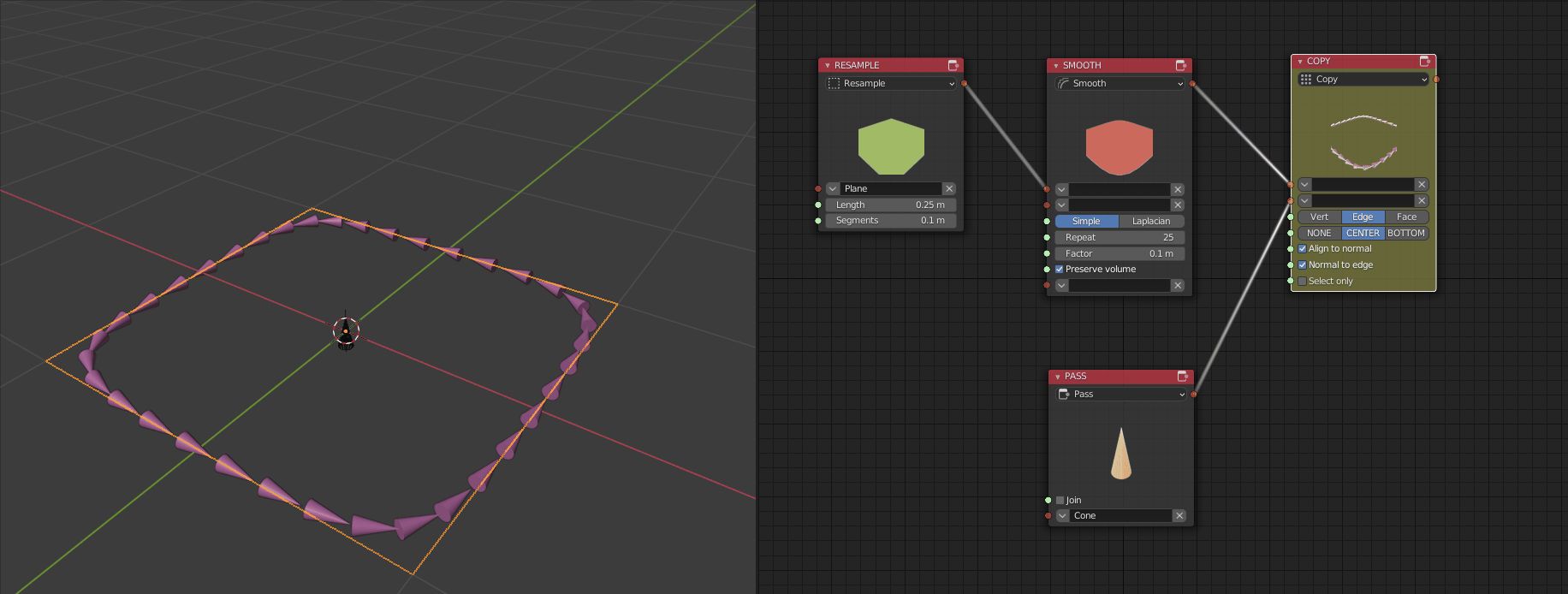Set origin option to BOTTOM
1568x594 pixels.
[1407, 233]
